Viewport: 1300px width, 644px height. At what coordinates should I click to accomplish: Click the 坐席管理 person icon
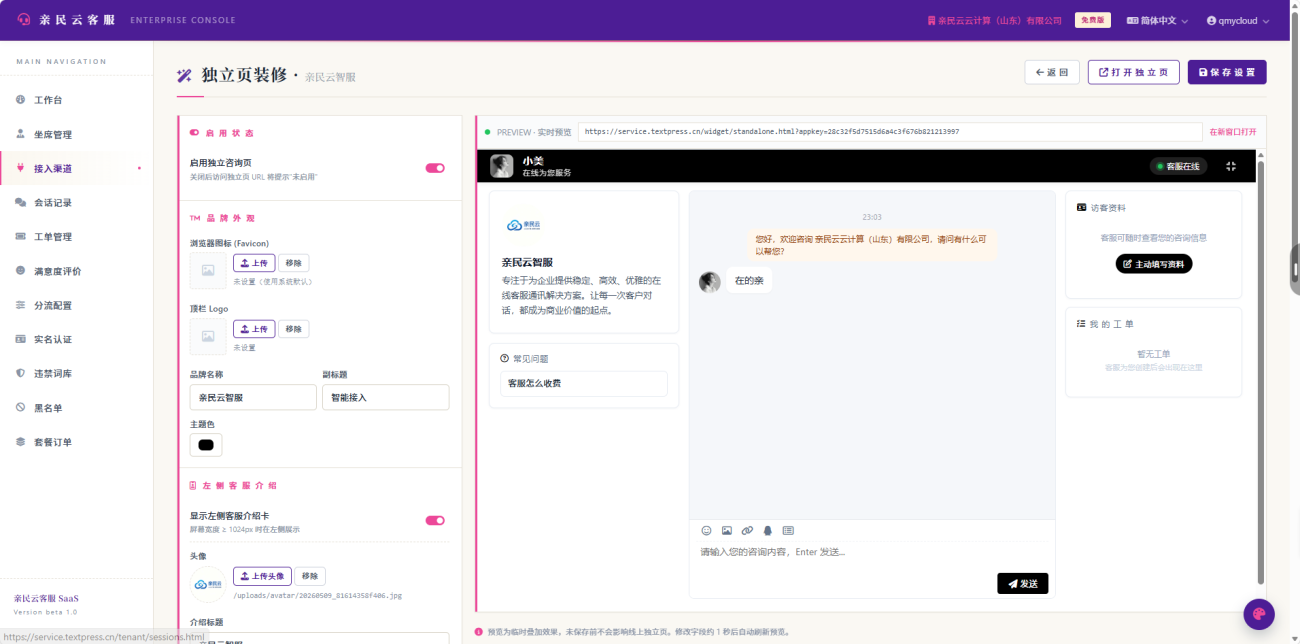[x=20, y=134]
